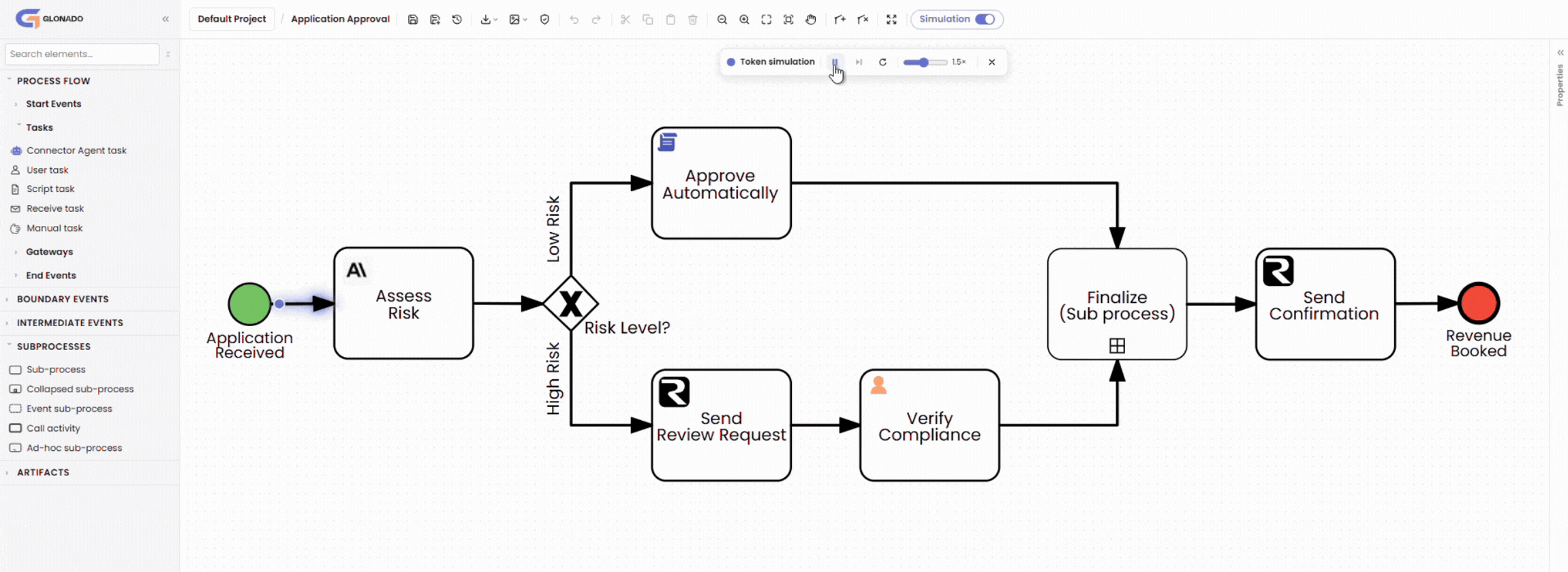The width and height of the screenshot is (1568, 572).
Task: Turn off the Simulation toggle
Action: pyautogui.click(x=985, y=19)
